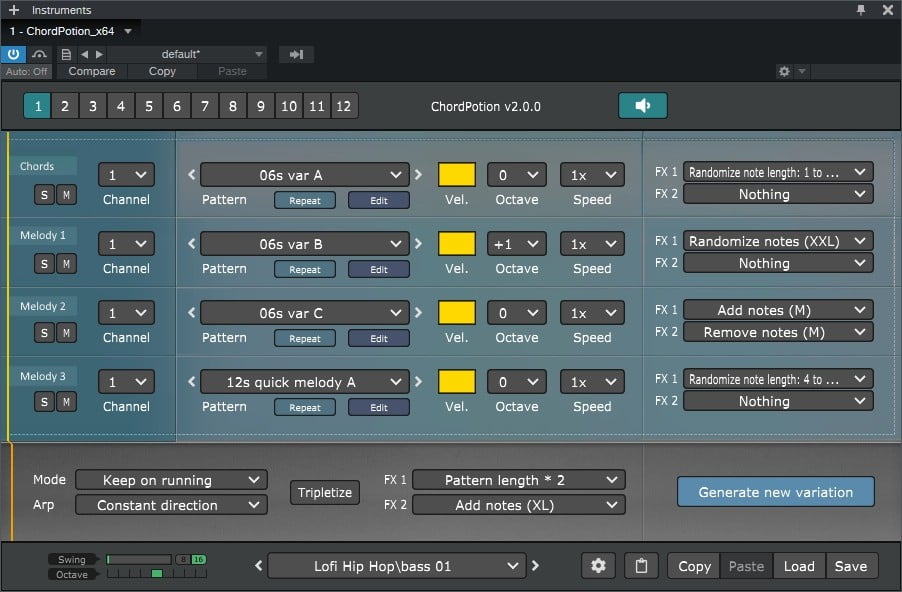Screen dimensions: 902x592
Task: Next pattern arrow for Chords row
Action: [418, 174]
